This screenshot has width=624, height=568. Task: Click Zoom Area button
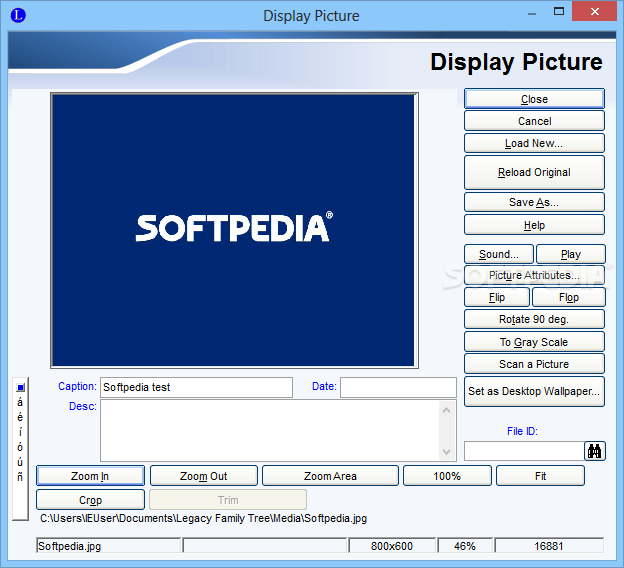pos(330,476)
